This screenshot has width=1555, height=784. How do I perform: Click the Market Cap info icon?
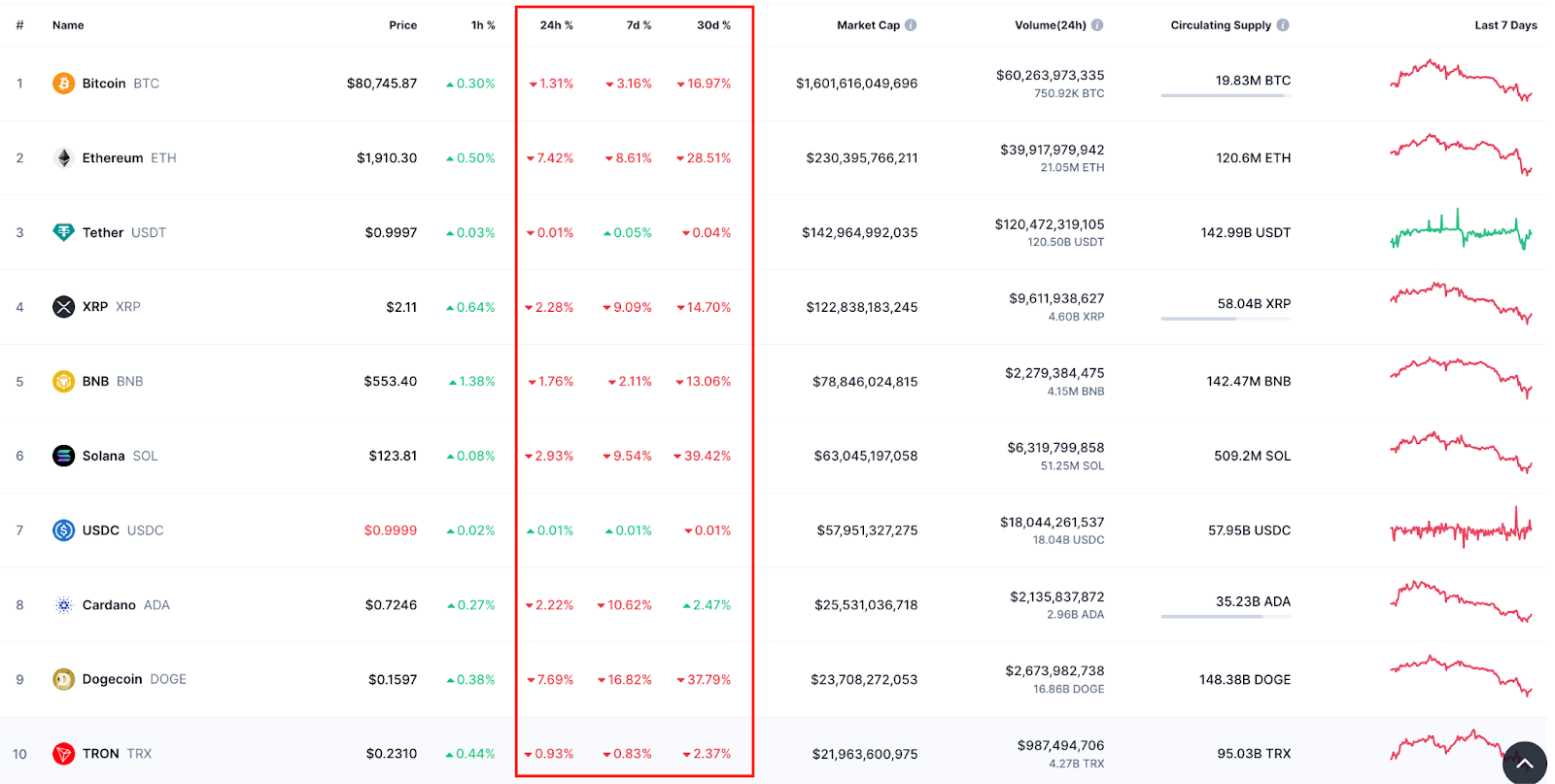(911, 25)
